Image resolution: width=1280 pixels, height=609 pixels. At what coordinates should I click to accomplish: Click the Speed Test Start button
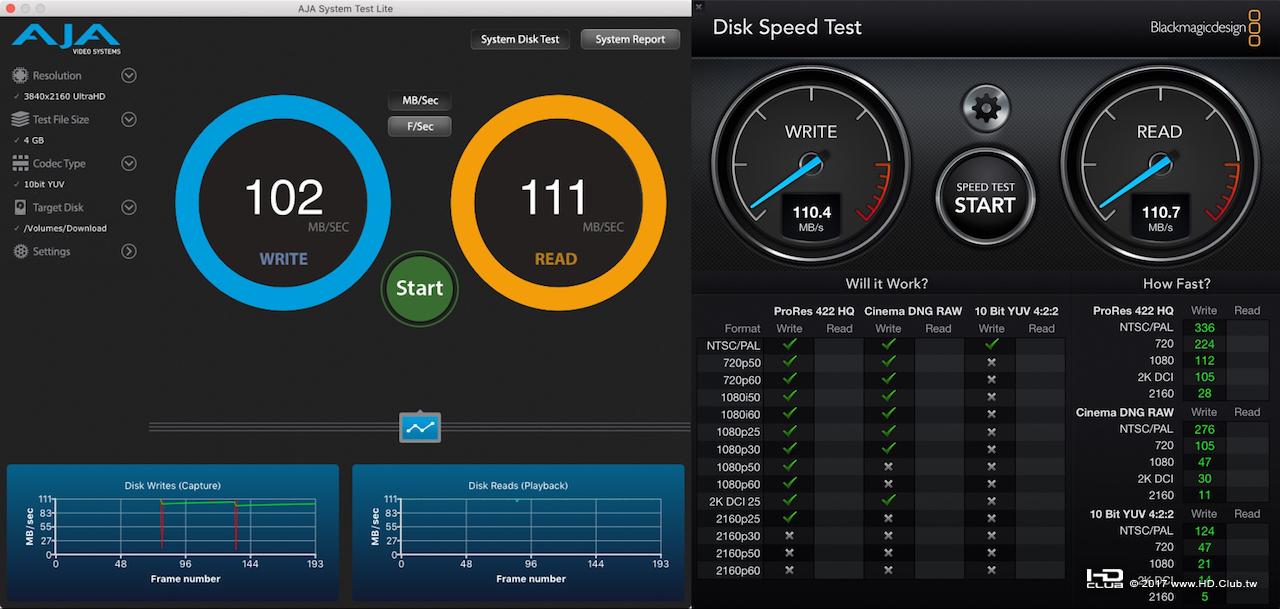(985, 197)
